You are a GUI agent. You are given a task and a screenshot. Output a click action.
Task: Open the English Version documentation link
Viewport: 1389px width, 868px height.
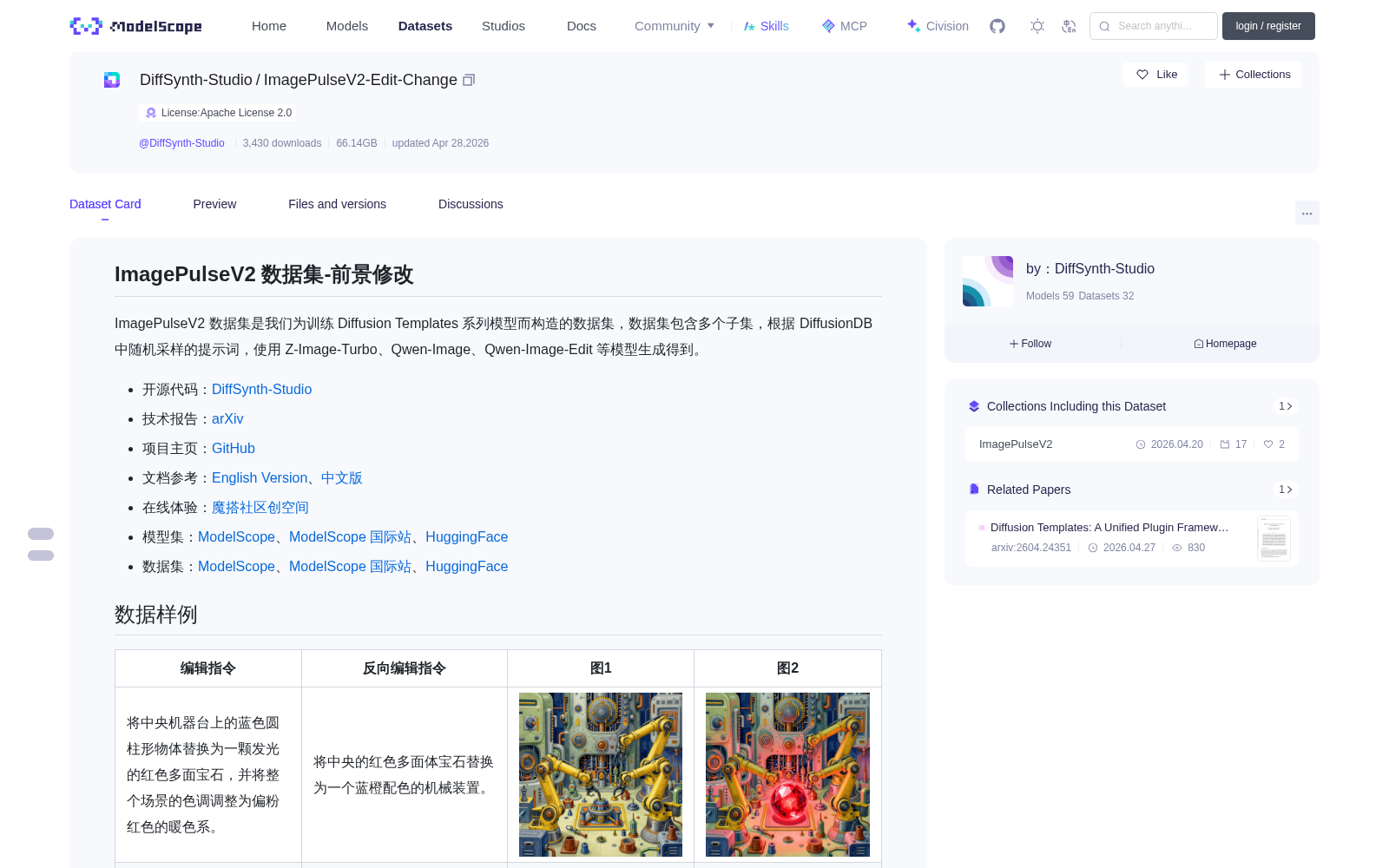pos(260,478)
